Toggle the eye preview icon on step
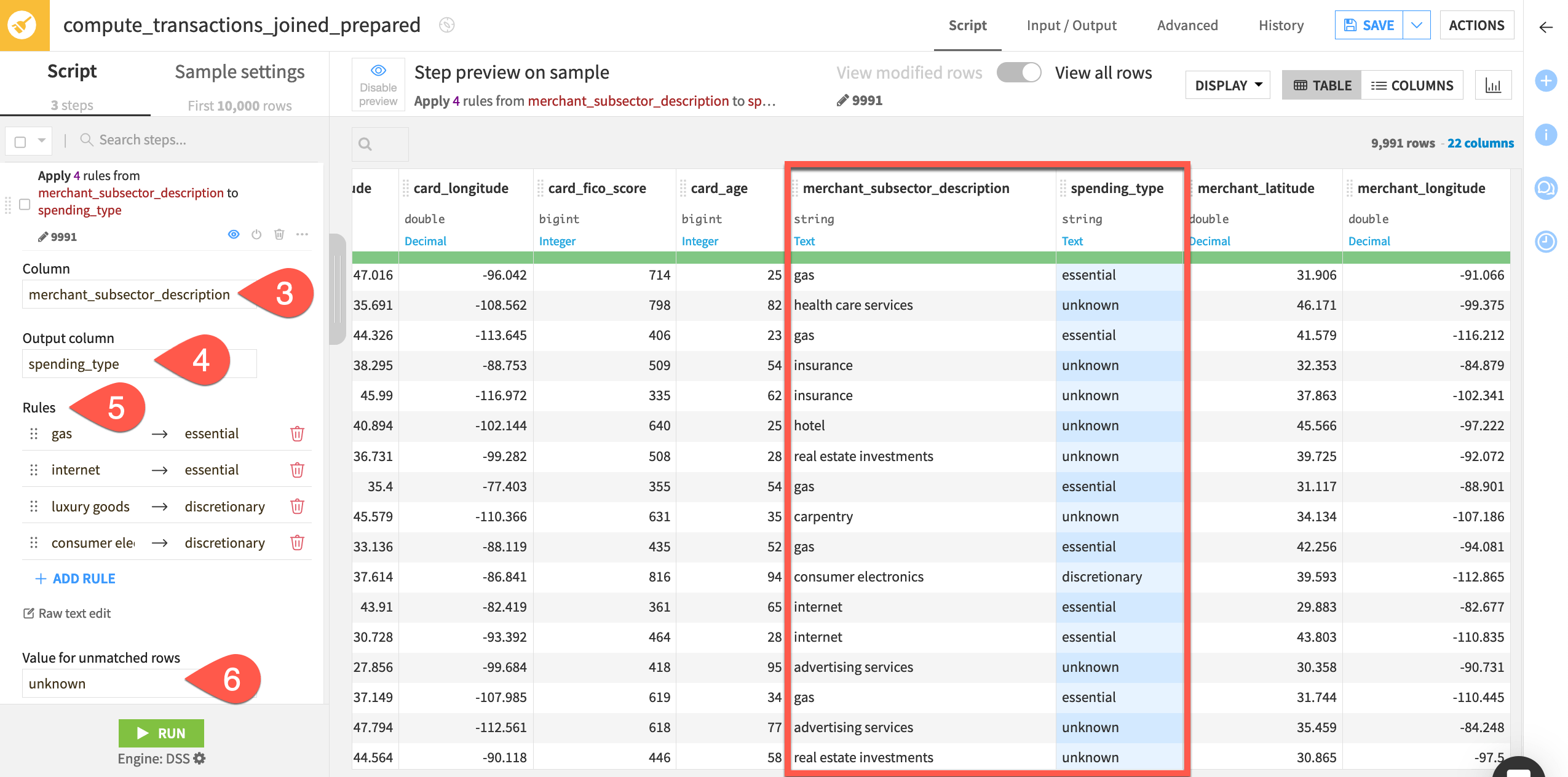The width and height of the screenshot is (1568, 777). [x=234, y=234]
